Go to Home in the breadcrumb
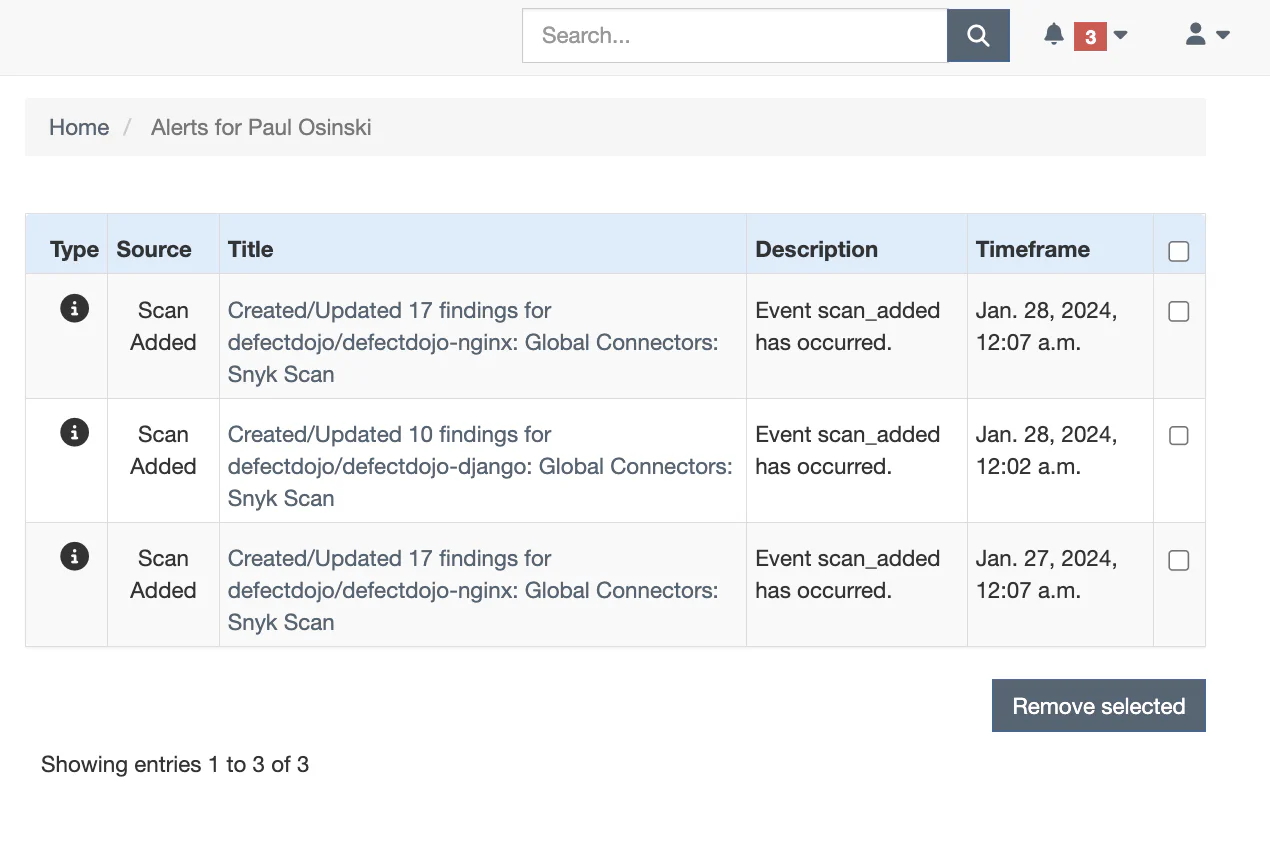 coord(79,127)
